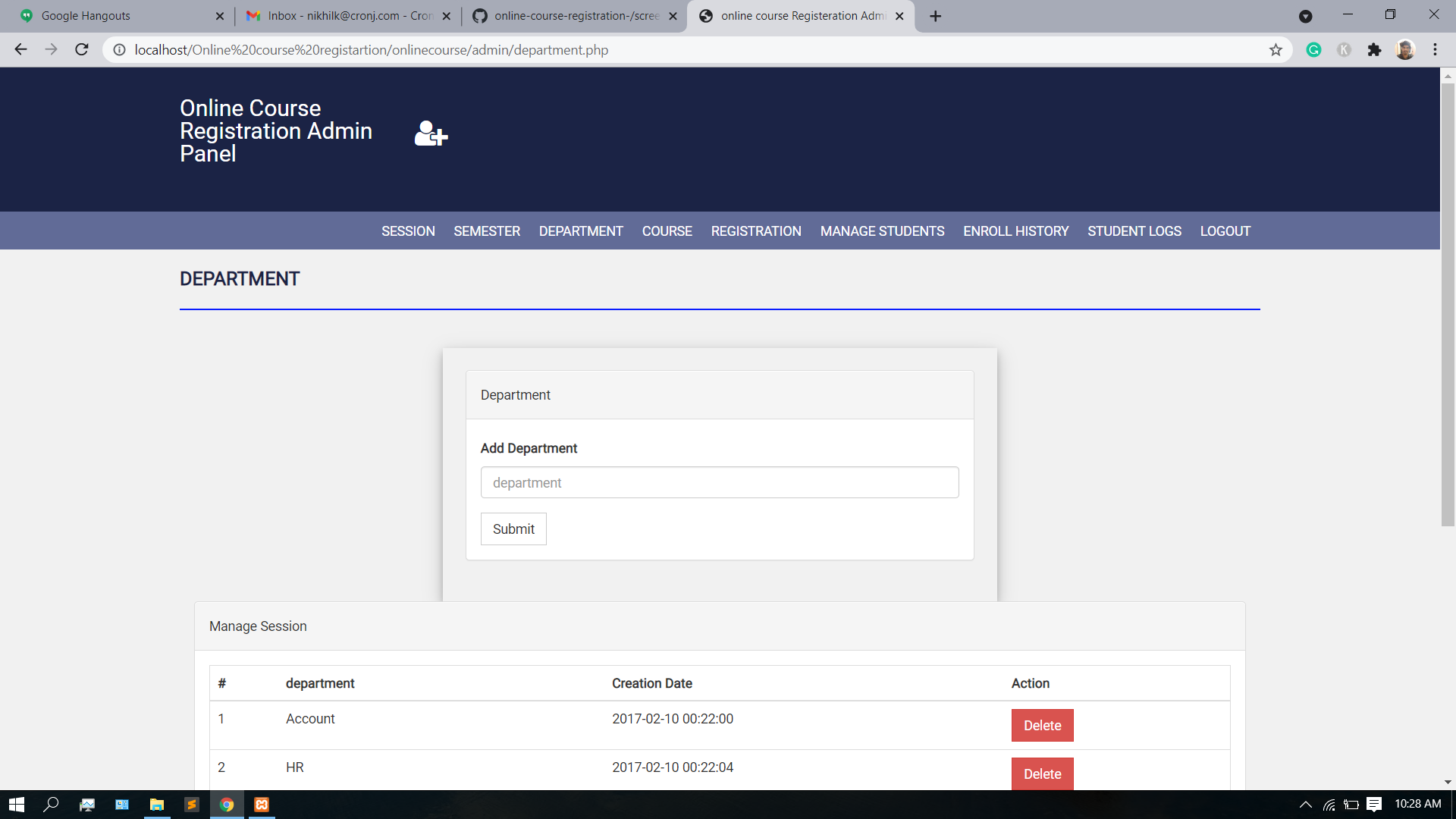Go to the COURSE page

(x=667, y=231)
